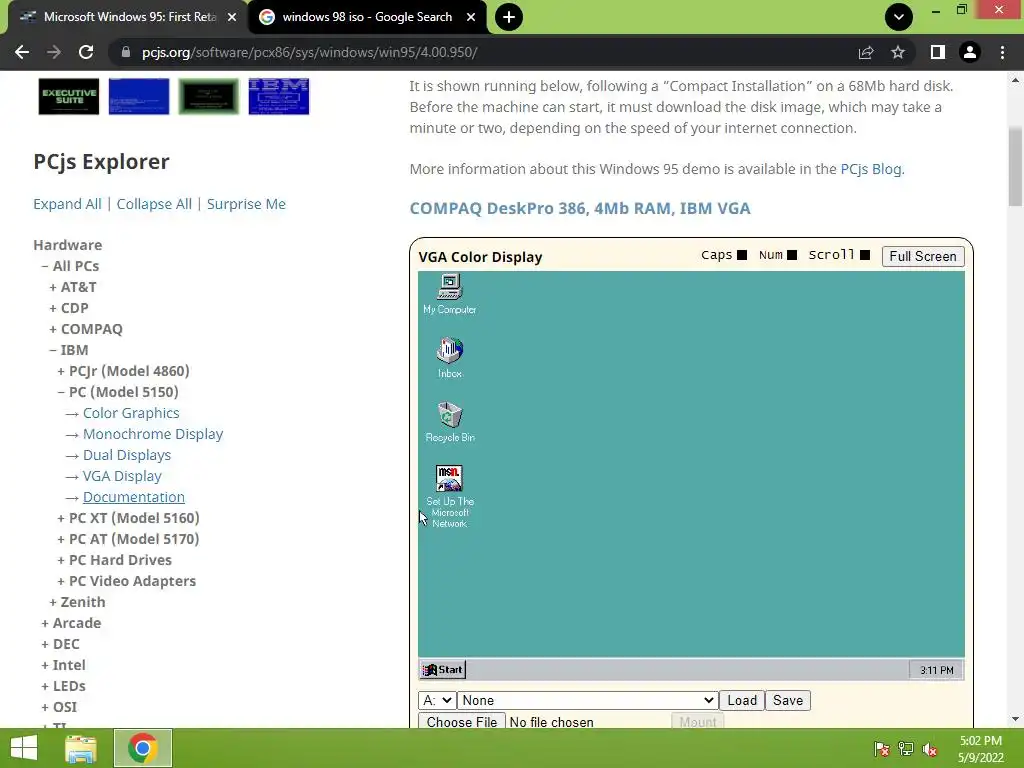Open File Explorer from taskbar
The image size is (1024, 768).
pyautogui.click(x=81, y=748)
